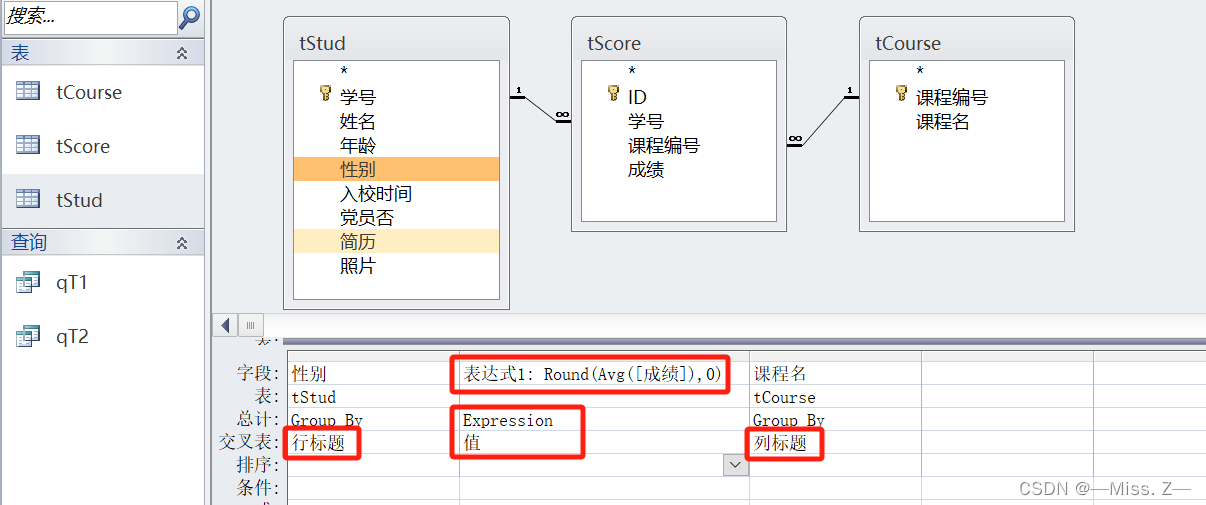1206x505 pixels.
Task: Open the sort dropdown arrow in expression column
Action: click(x=736, y=465)
